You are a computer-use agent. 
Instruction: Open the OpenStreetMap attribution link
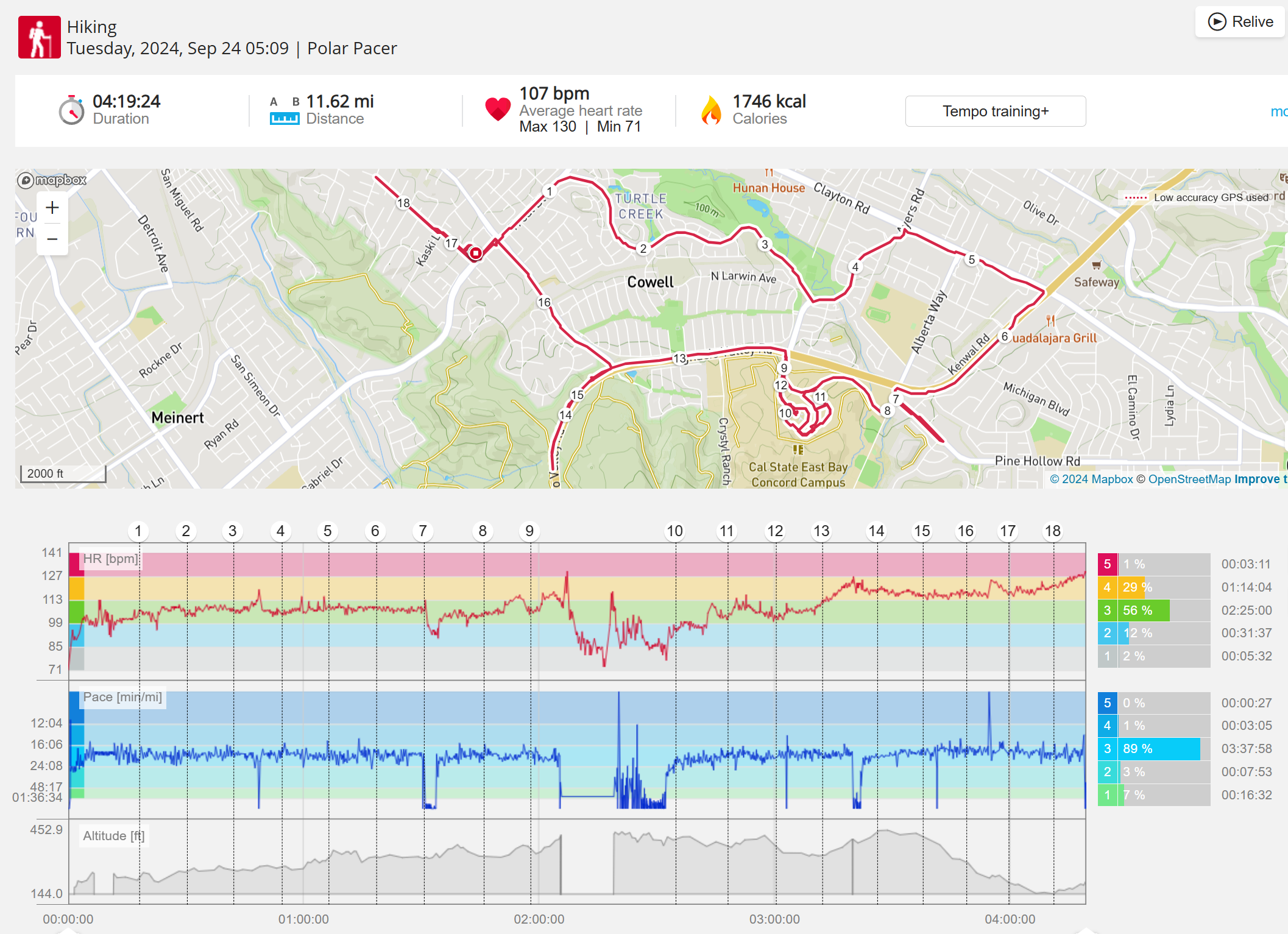point(1189,479)
